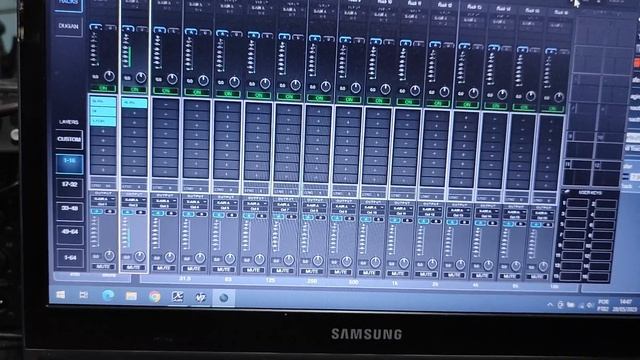Screen dimensions: 640x360
Task: Select bank A on first output strip
Action: point(97,211)
